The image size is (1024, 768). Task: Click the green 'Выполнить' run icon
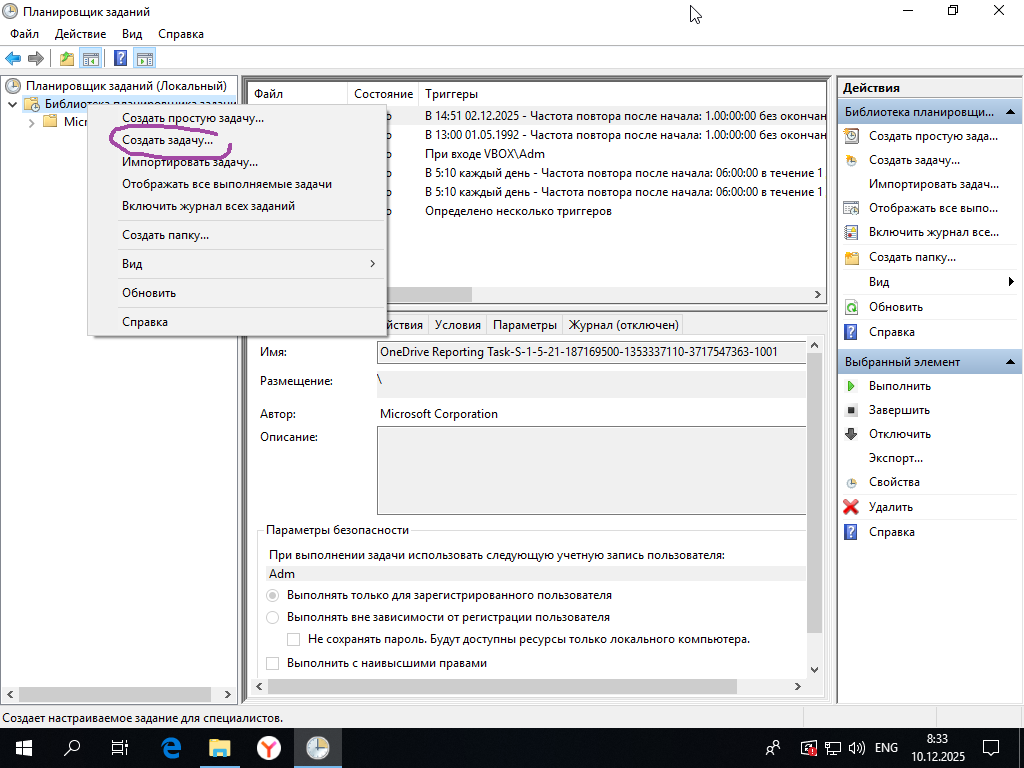click(851, 386)
